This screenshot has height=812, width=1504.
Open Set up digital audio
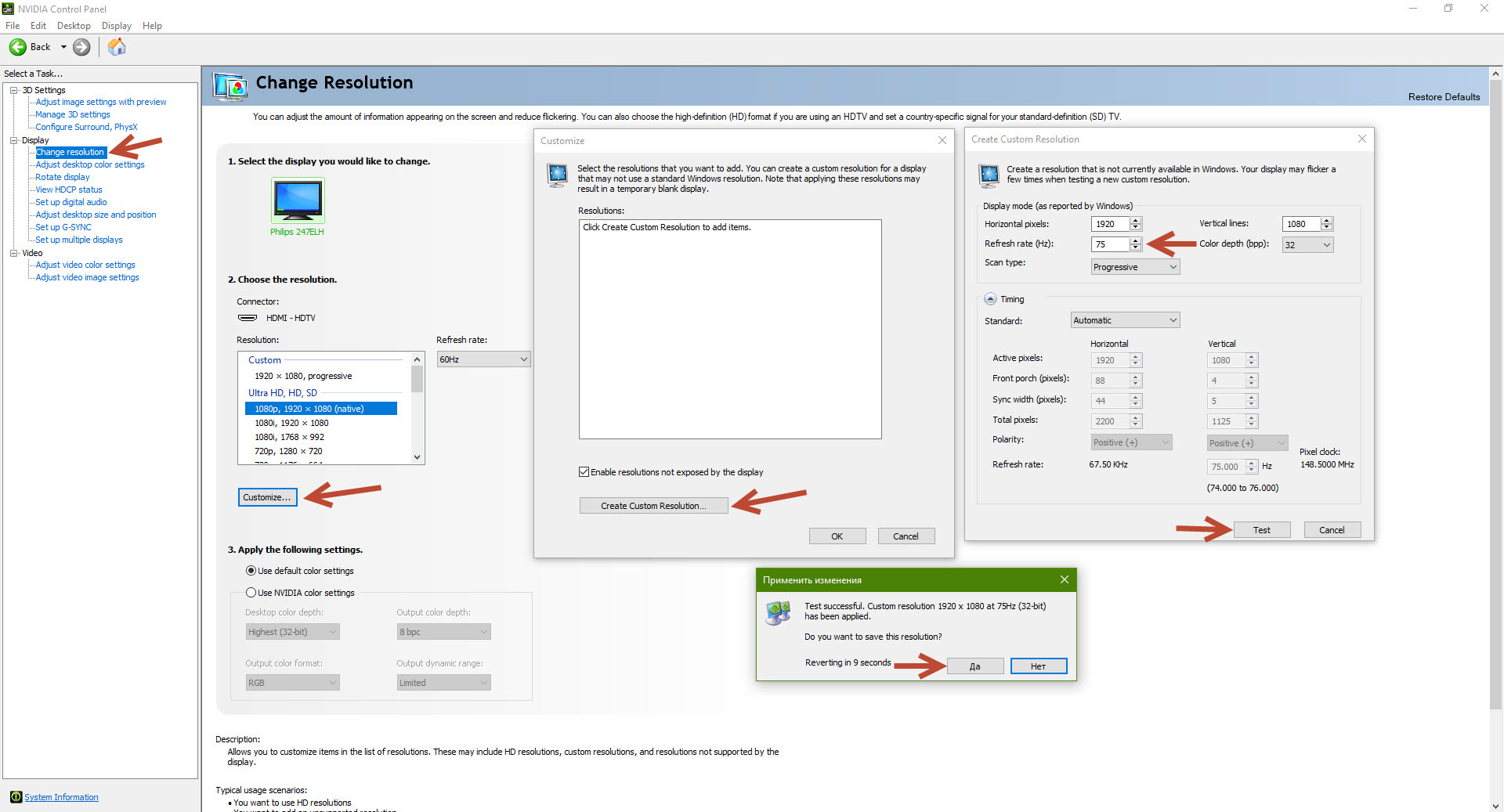(71, 202)
